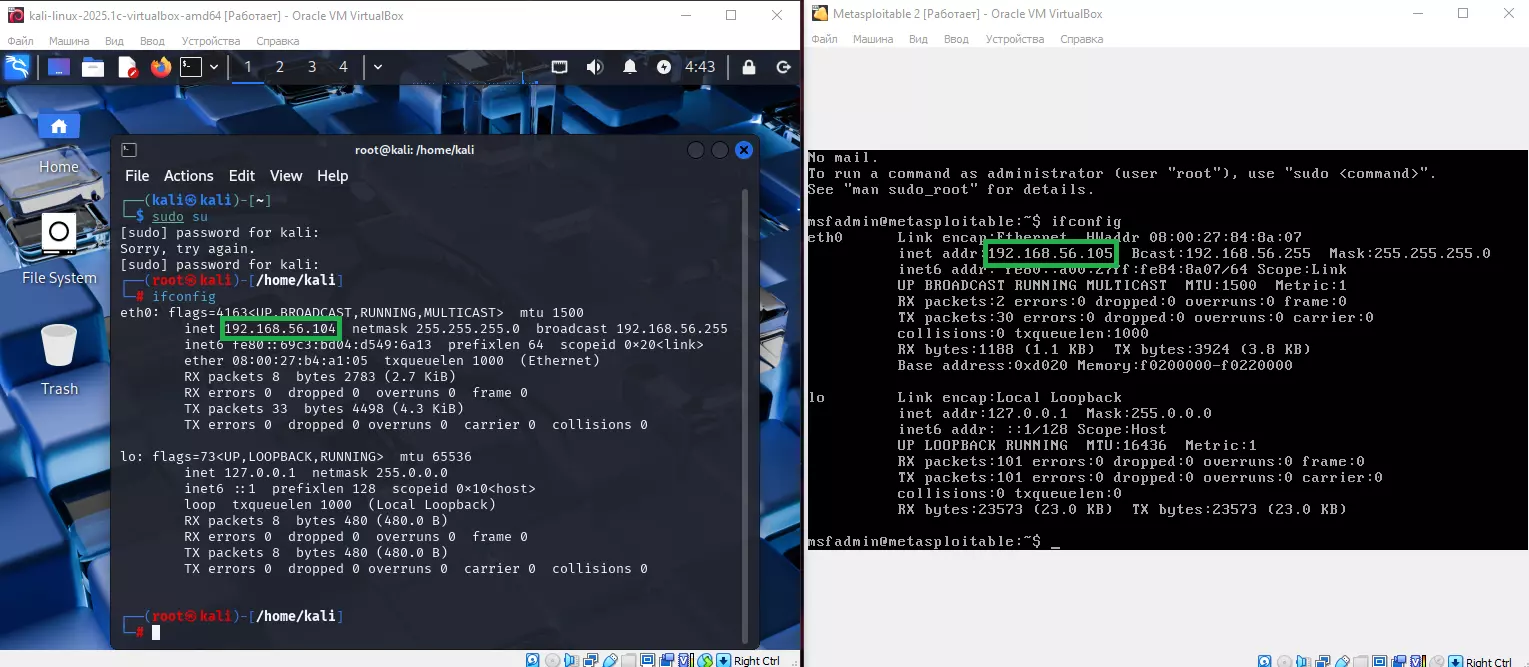Image resolution: width=1529 pixels, height=667 pixels.
Task: Click "Link encap:Local Loopback" text
Action: pyautogui.click(x=1010, y=398)
